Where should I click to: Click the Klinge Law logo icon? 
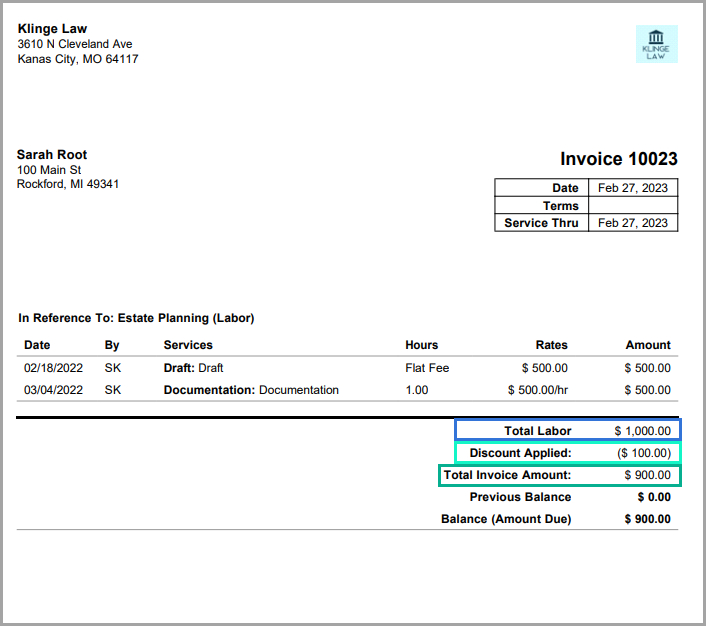click(x=656, y=43)
